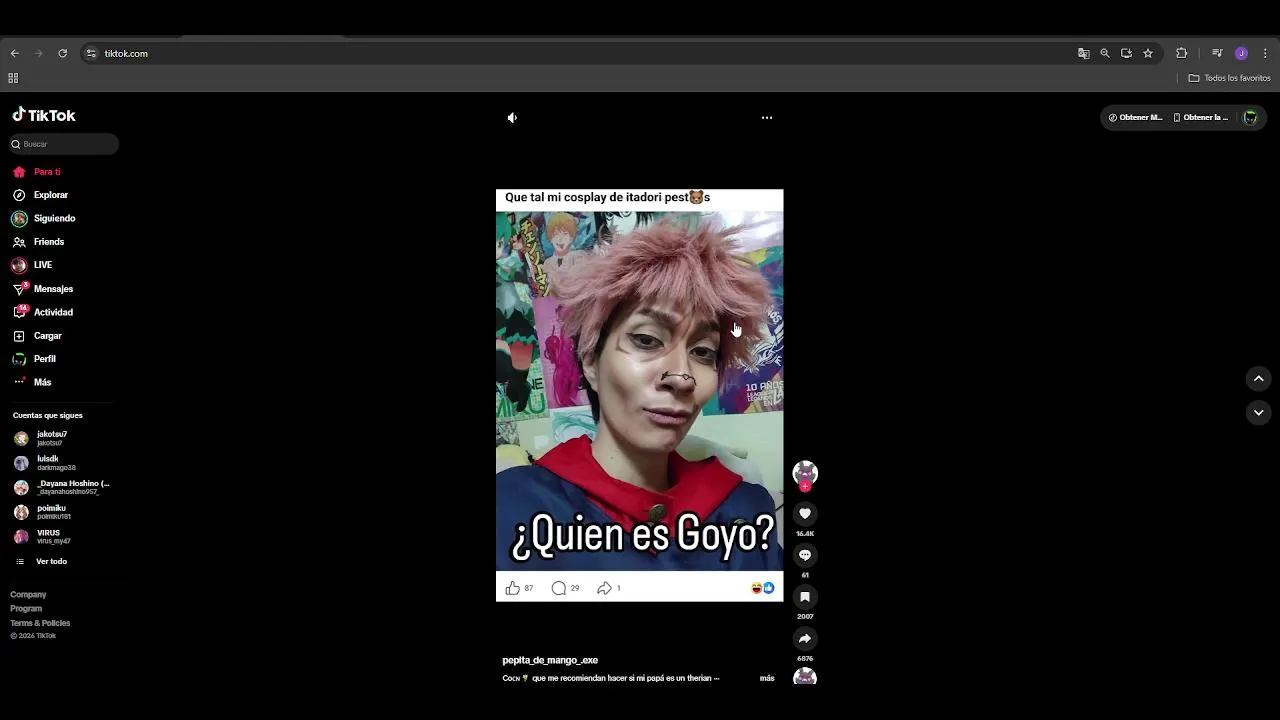
Task: Save video with bookmark icon
Action: 805,597
